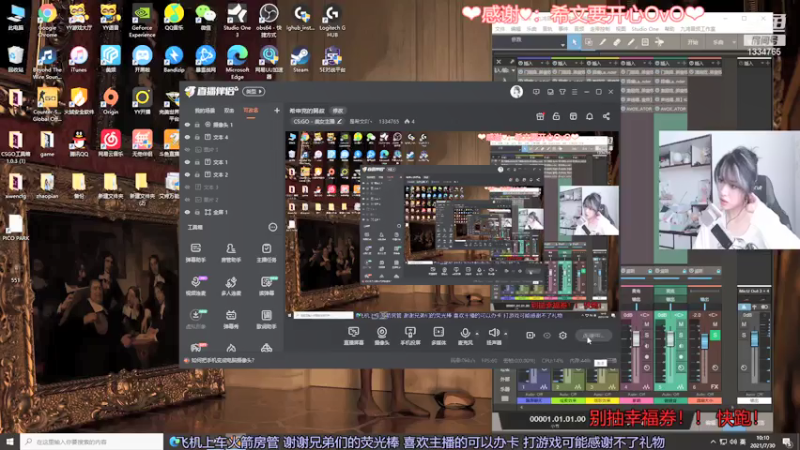Screen dimensions: 800x450
Task: Hide the 文本 4 source eye icon
Action: point(187,137)
